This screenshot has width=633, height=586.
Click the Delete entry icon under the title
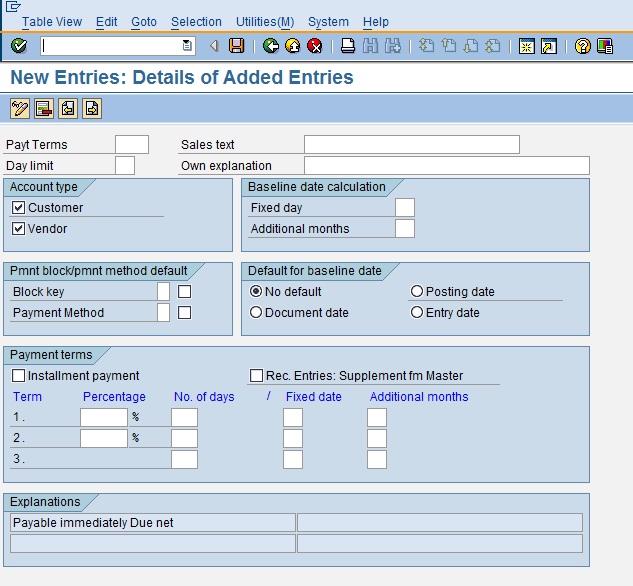click(x=43, y=109)
